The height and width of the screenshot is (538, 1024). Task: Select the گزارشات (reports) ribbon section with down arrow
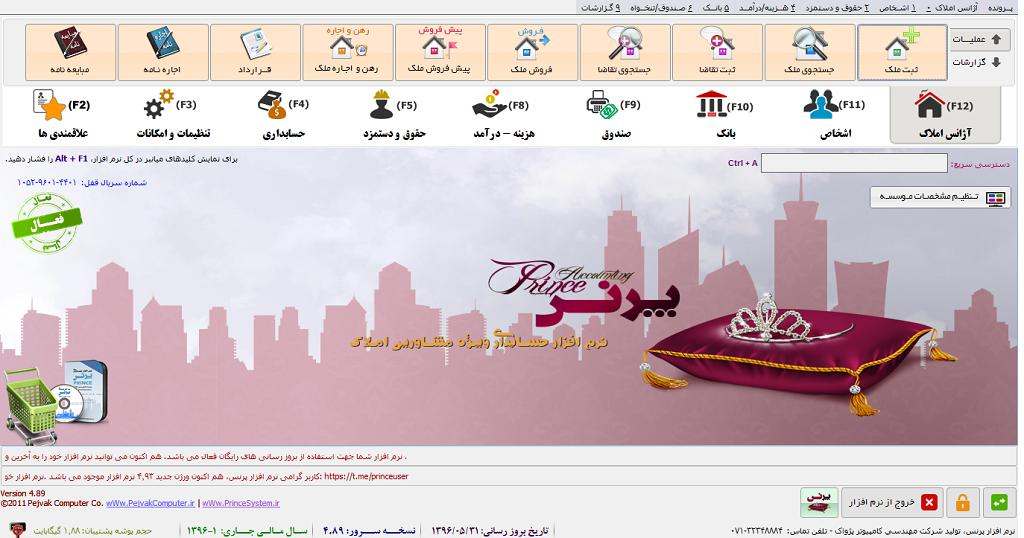coord(977,62)
